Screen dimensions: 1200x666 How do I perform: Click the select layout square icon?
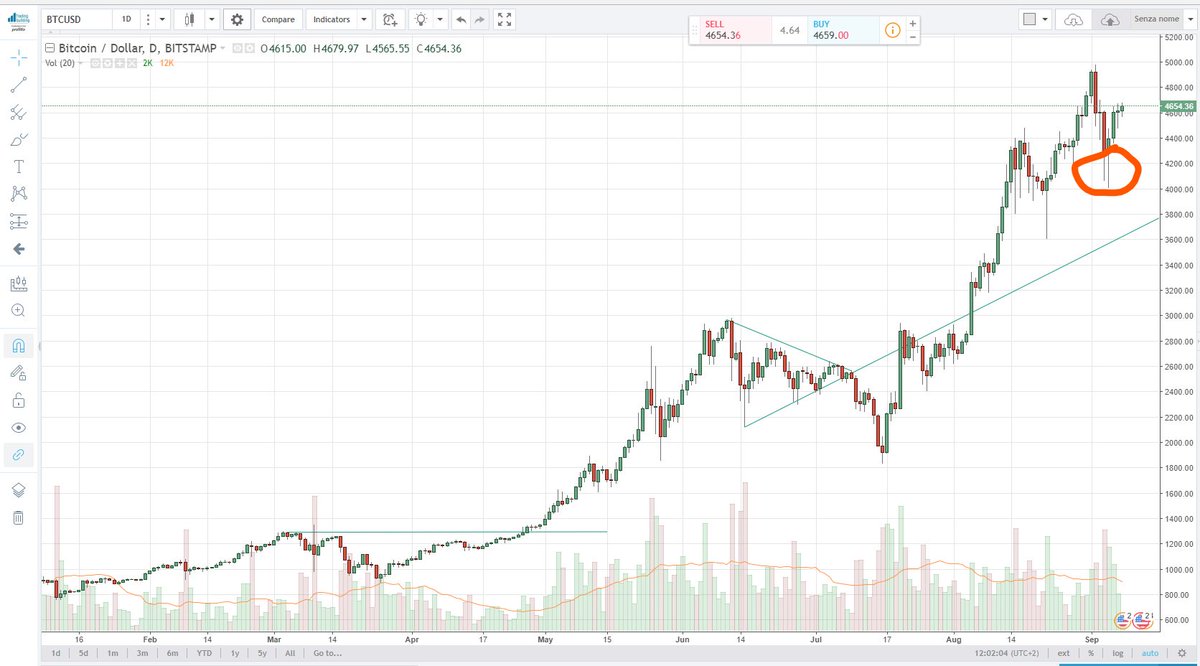1029,19
